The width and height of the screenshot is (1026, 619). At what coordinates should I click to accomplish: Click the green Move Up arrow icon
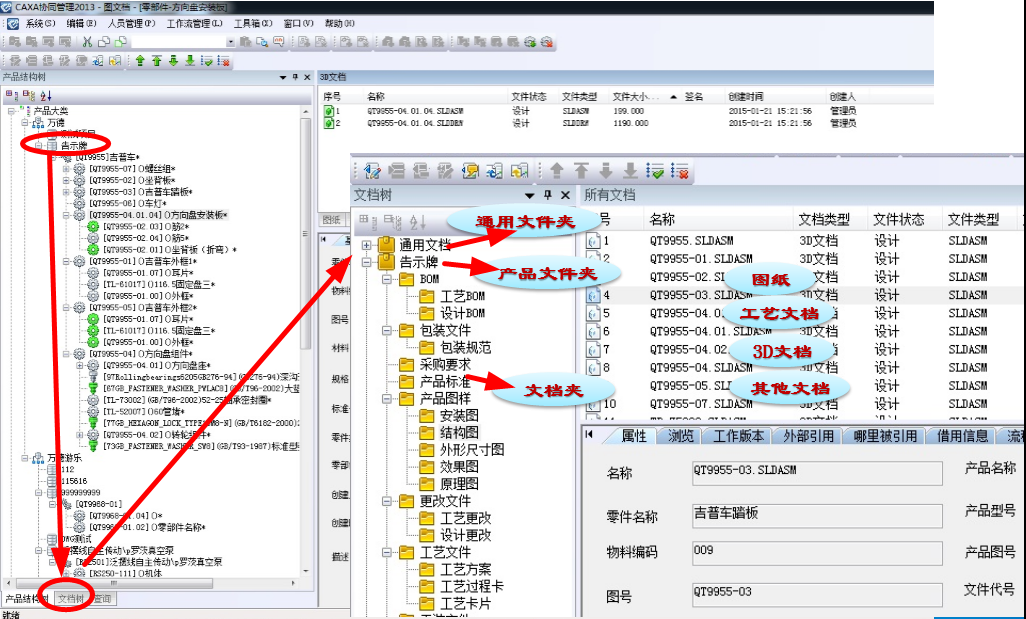[140, 61]
